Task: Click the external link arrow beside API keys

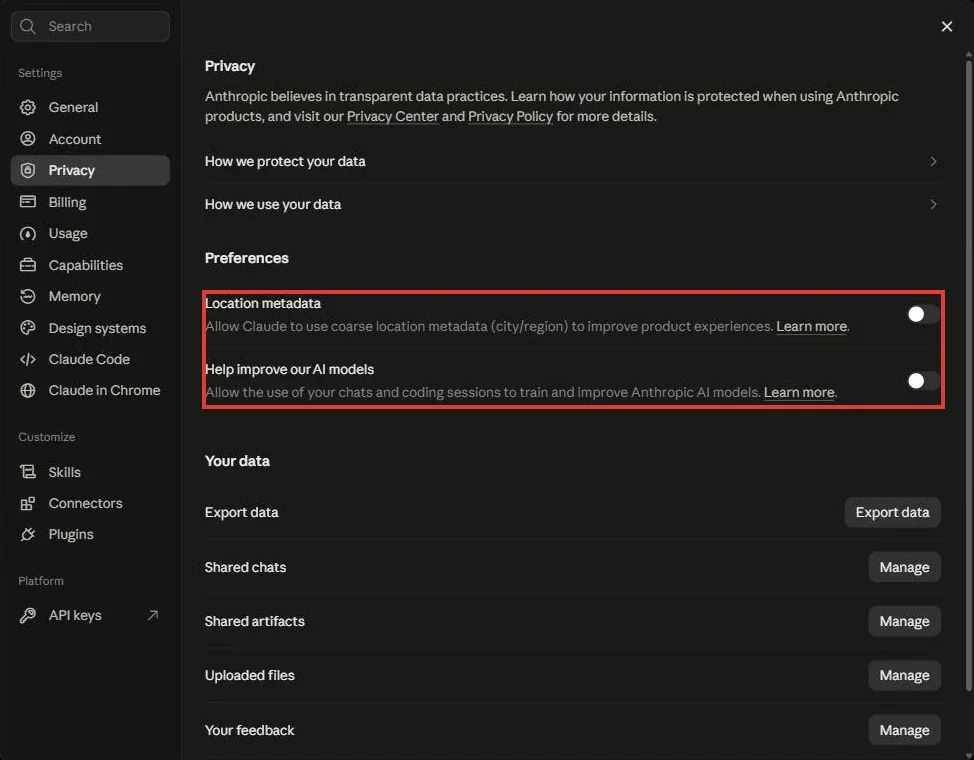Action: click(153, 615)
